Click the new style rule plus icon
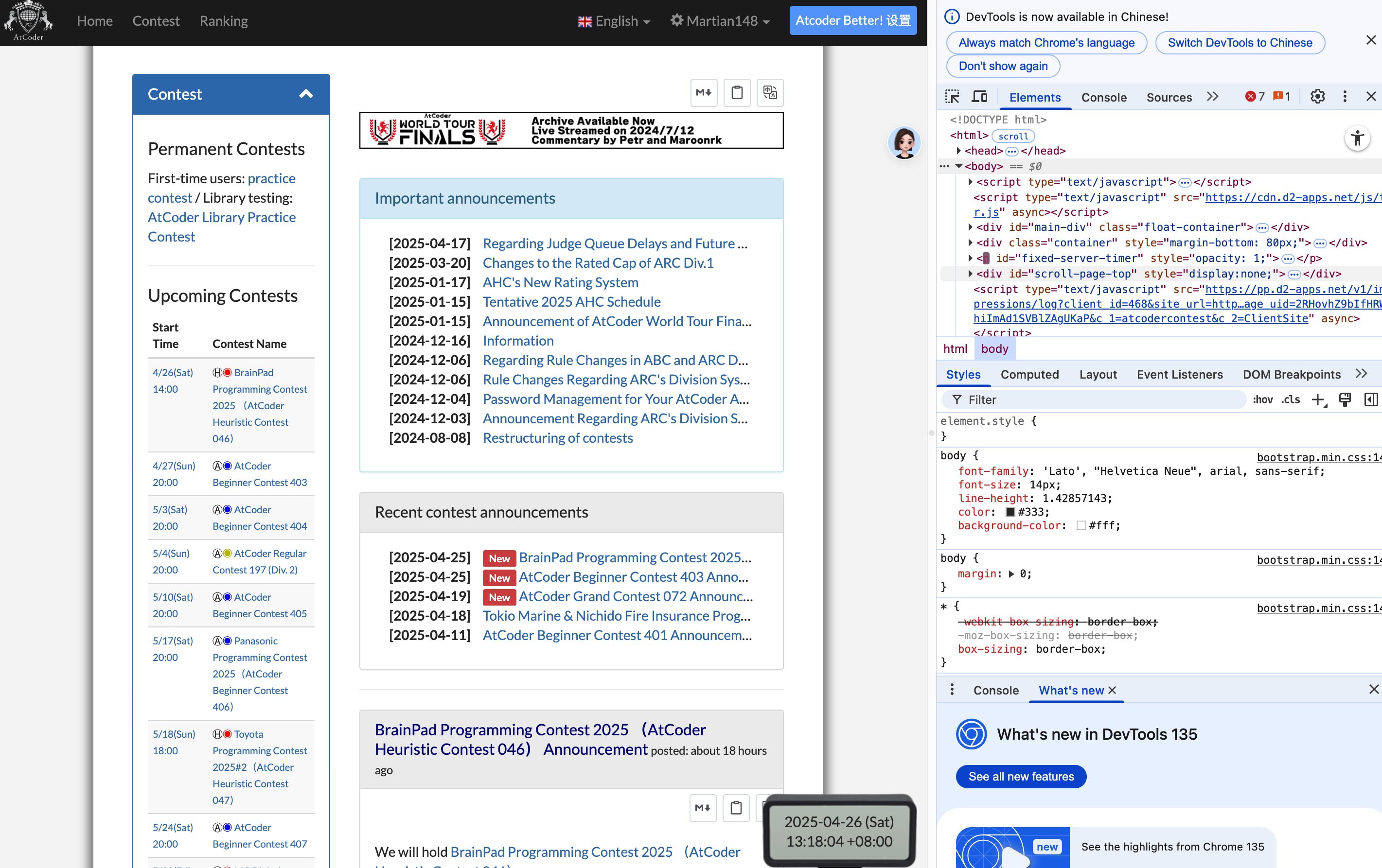 tap(1318, 400)
